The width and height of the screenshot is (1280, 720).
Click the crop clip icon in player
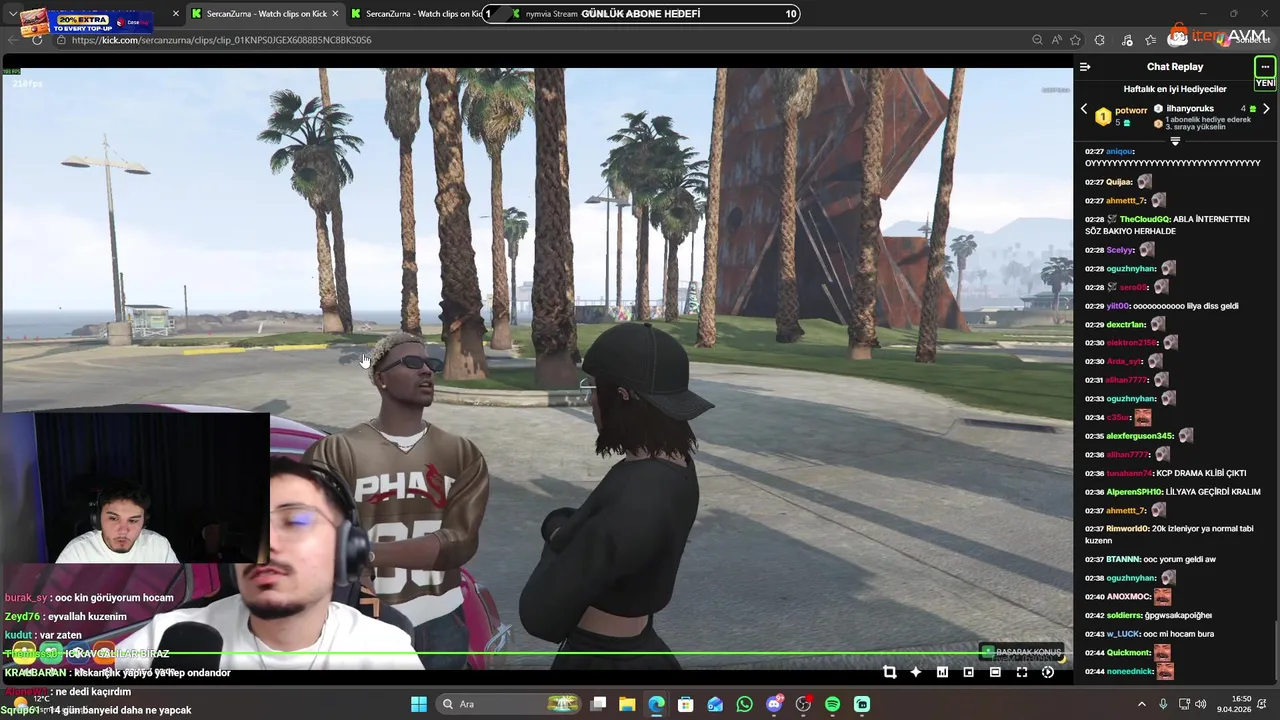click(x=889, y=672)
